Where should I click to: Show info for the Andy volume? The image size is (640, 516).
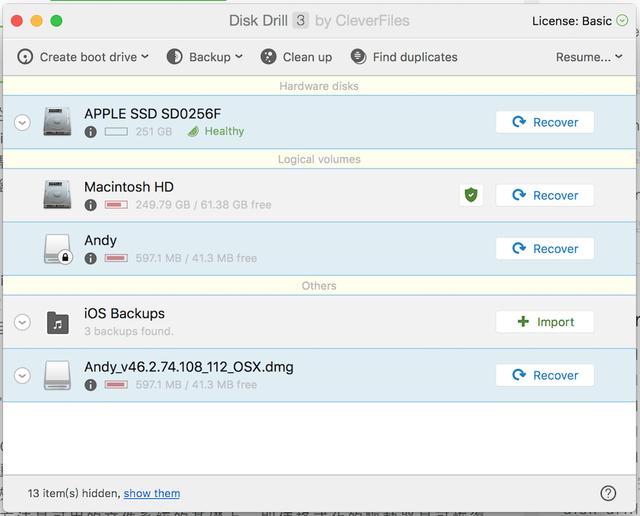click(x=91, y=258)
